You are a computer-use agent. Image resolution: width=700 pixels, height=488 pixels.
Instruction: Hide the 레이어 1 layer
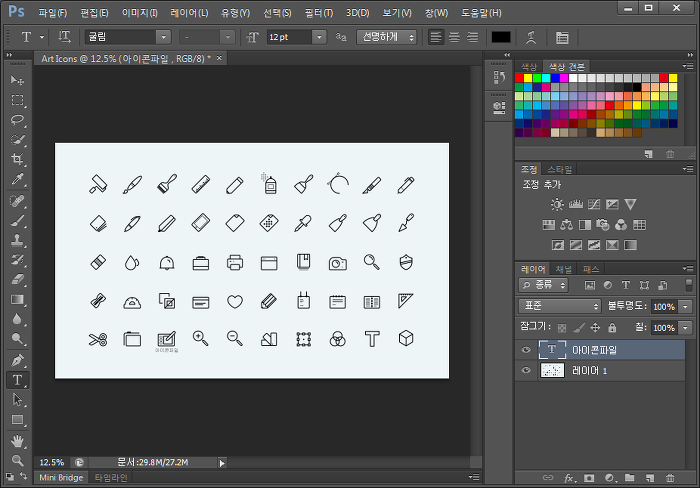[x=526, y=370]
